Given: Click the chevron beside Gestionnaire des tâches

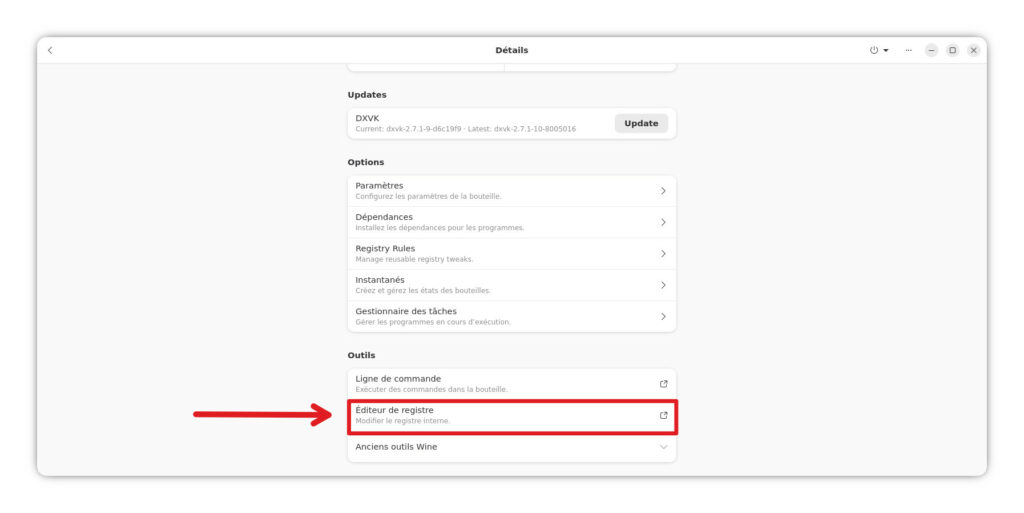Looking at the screenshot, I should 663,317.
